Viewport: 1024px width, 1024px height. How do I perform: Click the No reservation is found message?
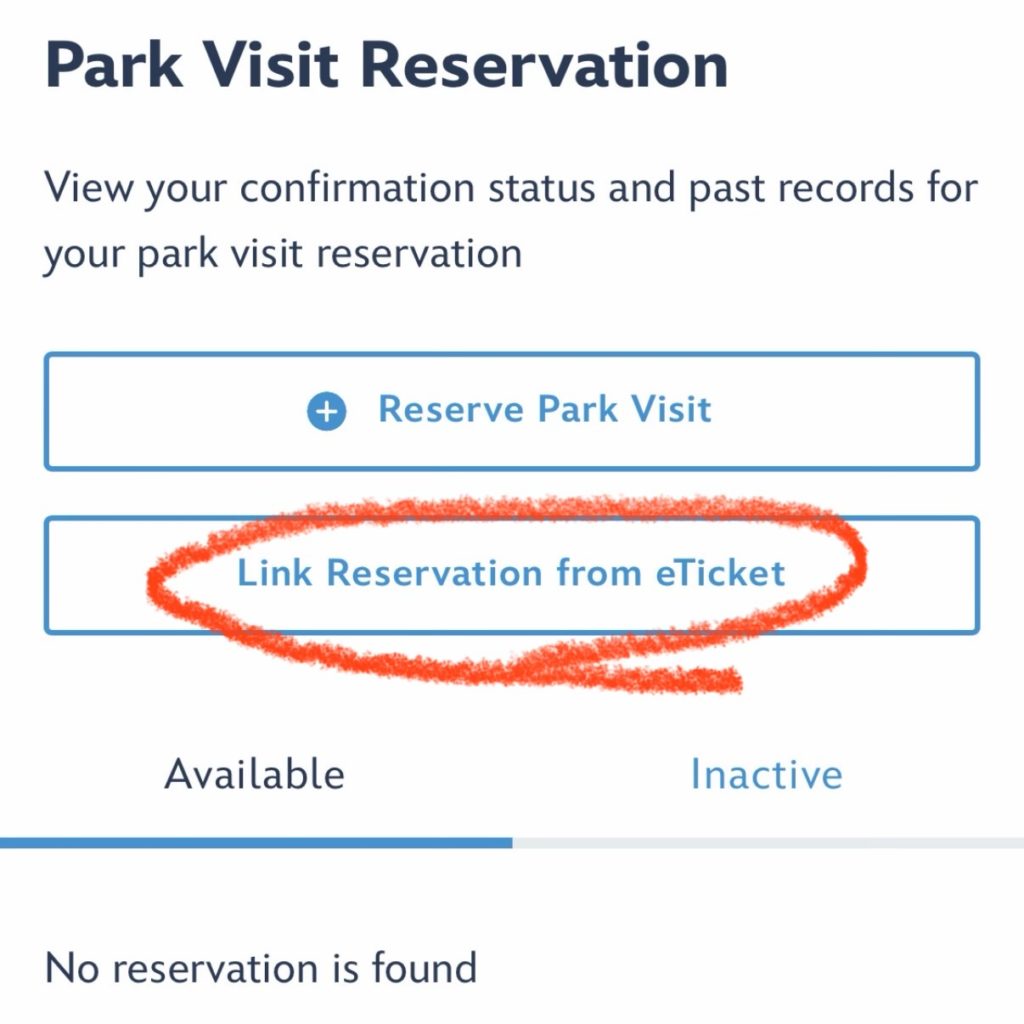coord(258,967)
